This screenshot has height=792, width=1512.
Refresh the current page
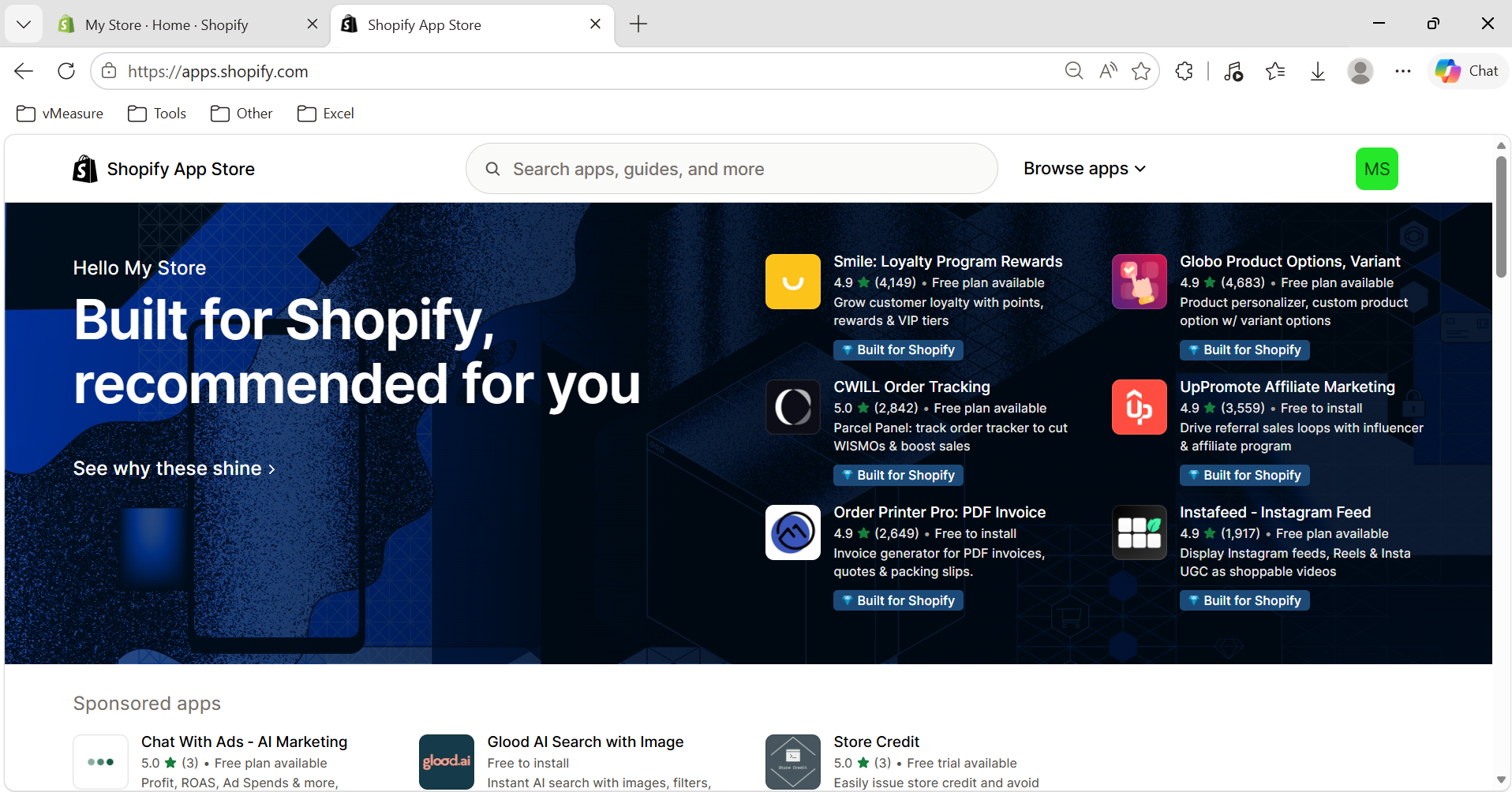pyautogui.click(x=66, y=71)
